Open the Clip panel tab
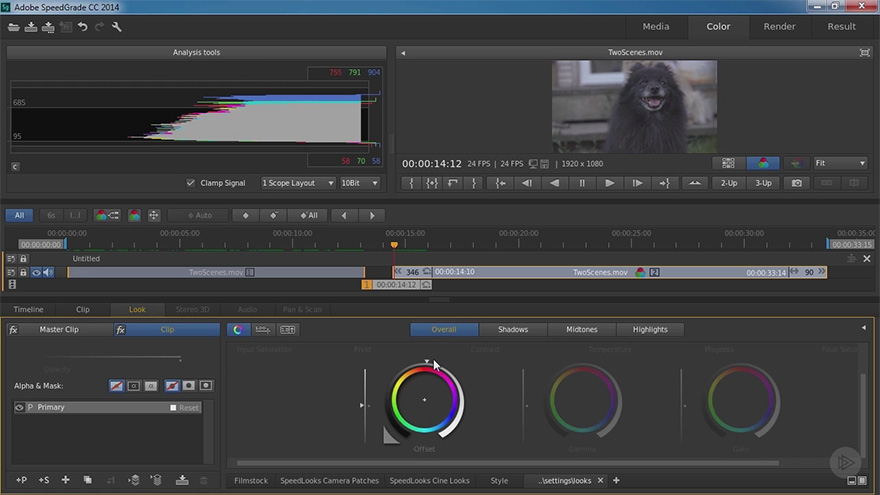This screenshot has width=880, height=495. [82, 309]
